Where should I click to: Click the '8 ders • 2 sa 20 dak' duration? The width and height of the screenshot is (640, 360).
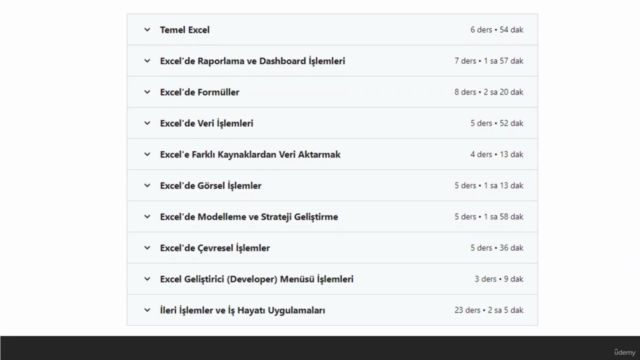(489, 92)
